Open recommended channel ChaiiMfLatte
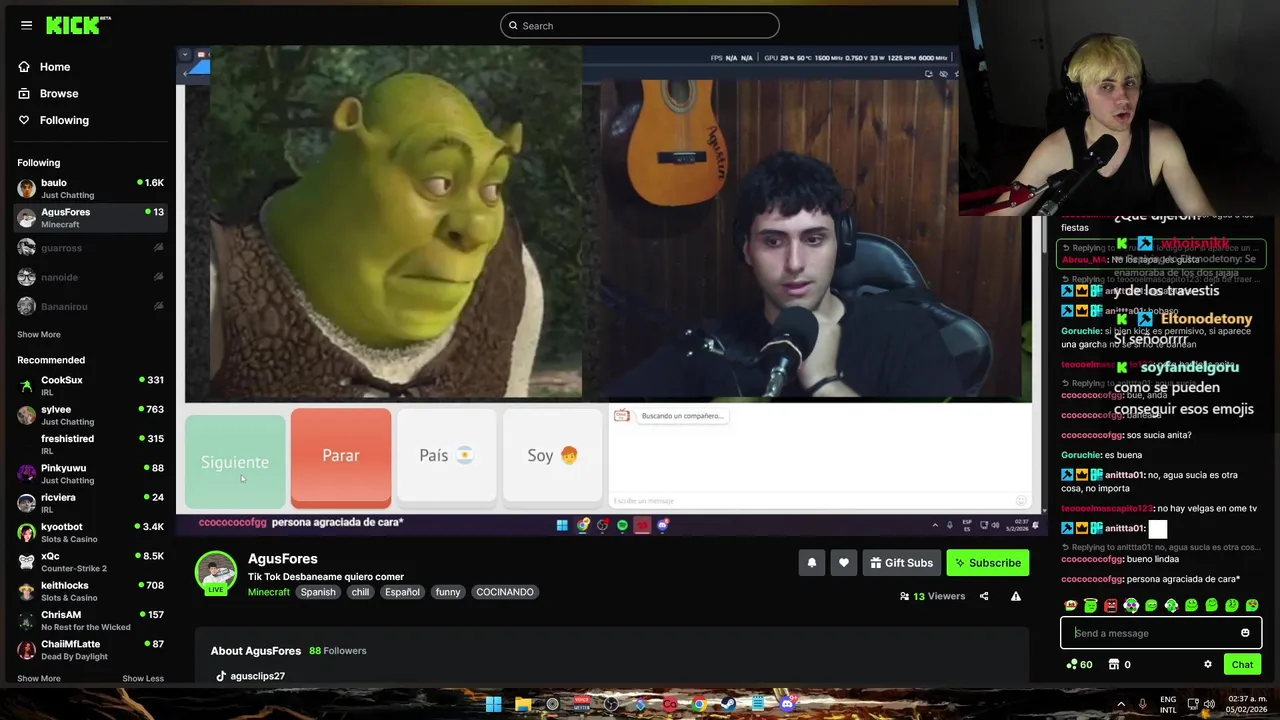Viewport: 1280px width, 720px height. click(90, 650)
